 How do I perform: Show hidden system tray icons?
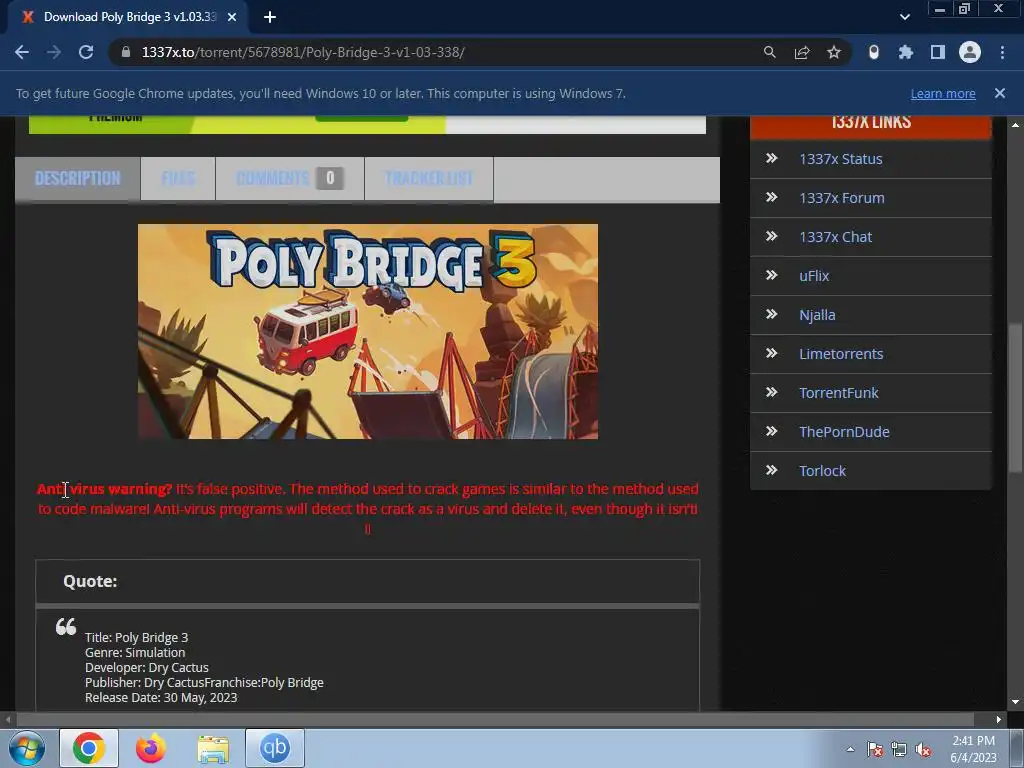(850, 749)
